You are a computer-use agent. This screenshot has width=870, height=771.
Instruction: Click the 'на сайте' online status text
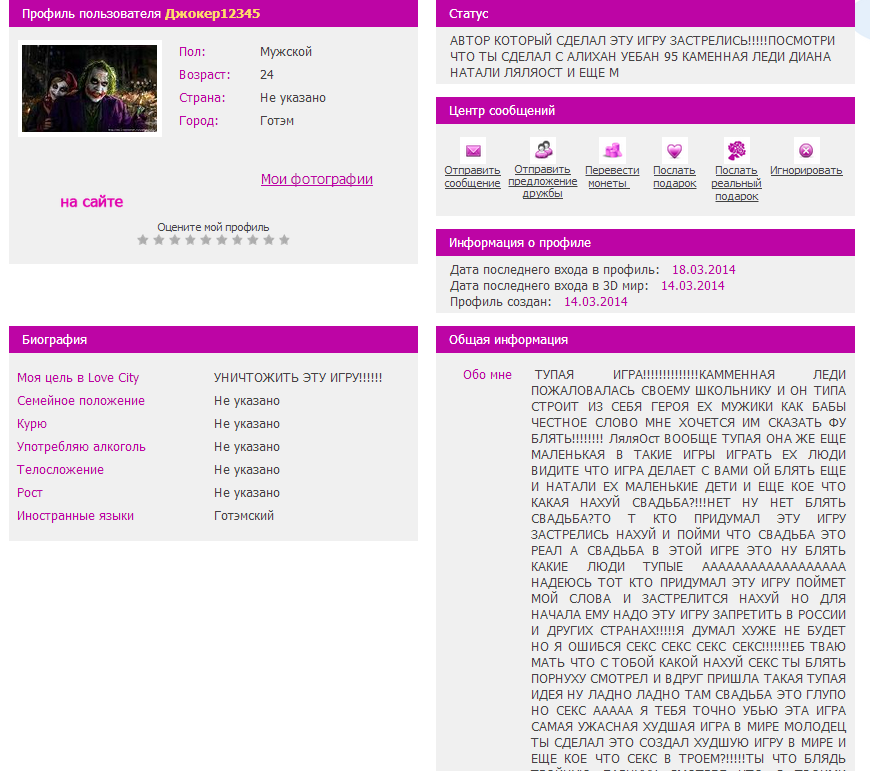(x=92, y=202)
